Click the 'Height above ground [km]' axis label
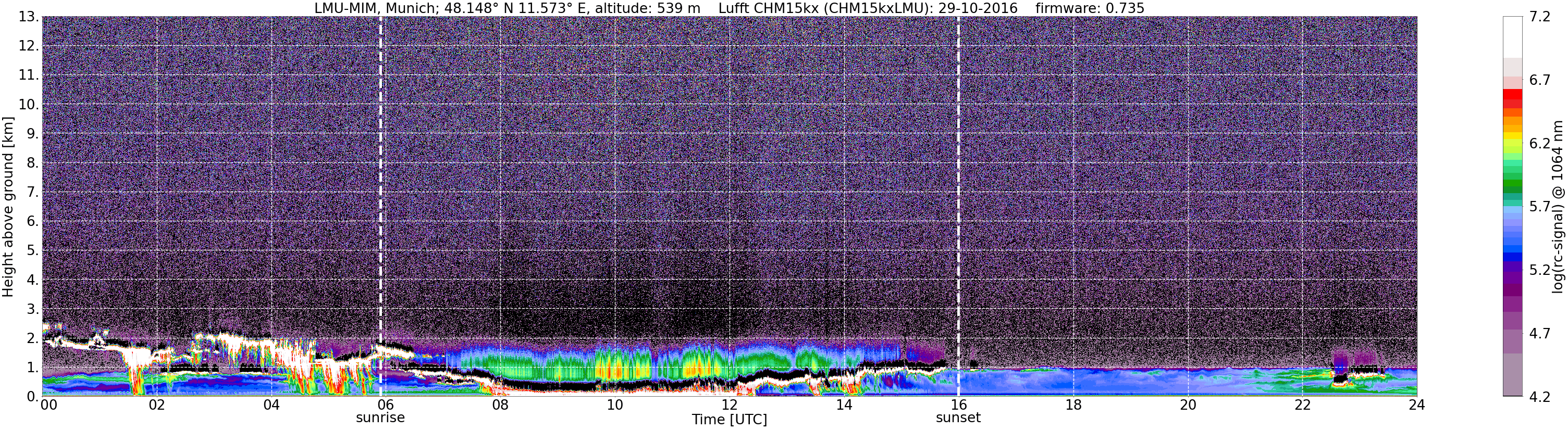The width and height of the screenshot is (1568, 430). 8,207
